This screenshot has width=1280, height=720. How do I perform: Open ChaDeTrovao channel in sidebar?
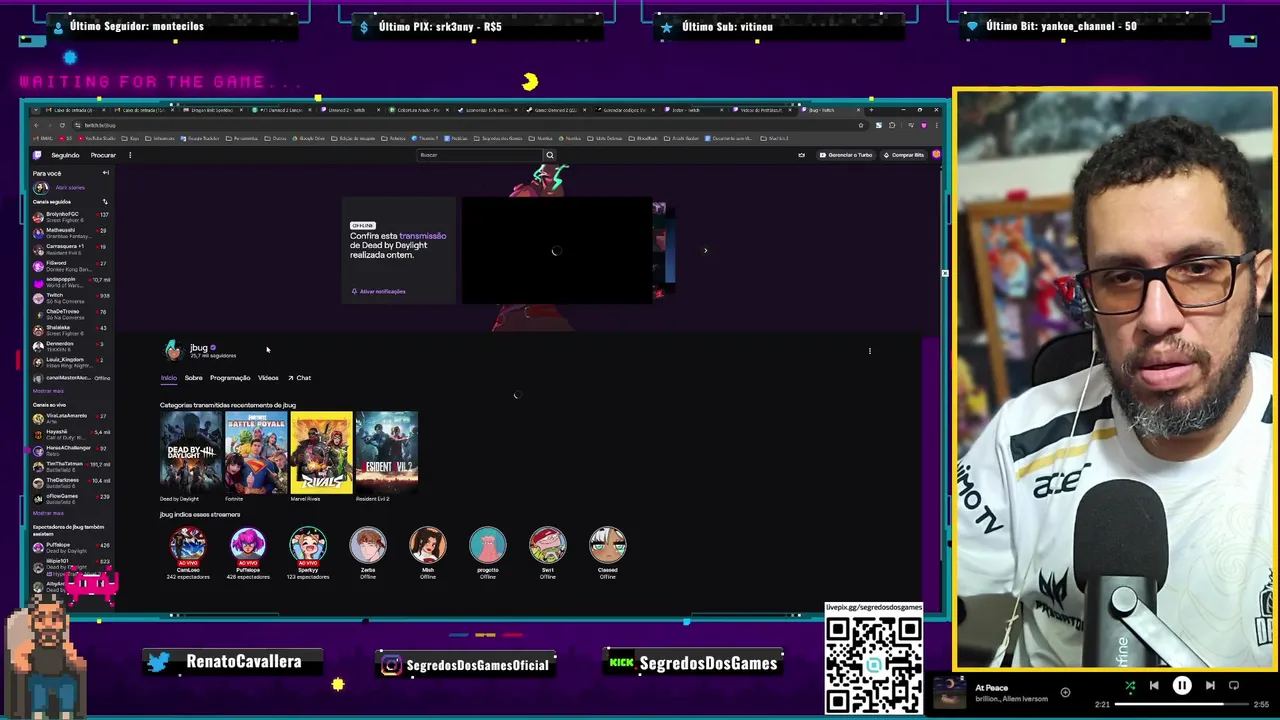[x=70, y=314]
